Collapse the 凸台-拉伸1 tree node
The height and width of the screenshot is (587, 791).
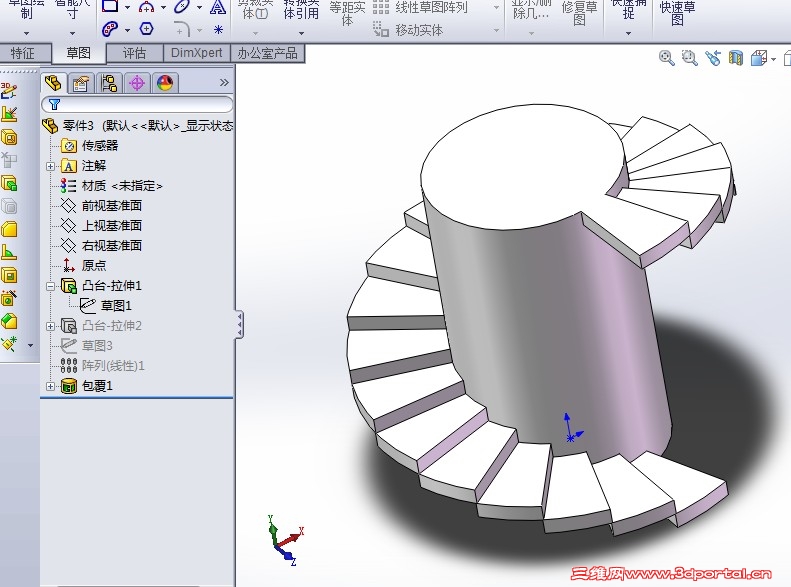pos(50,286)
